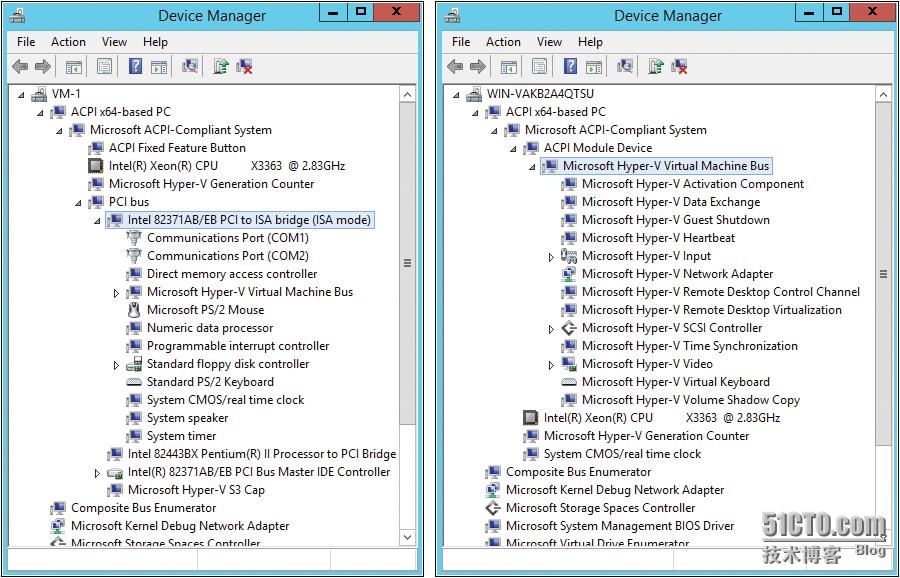Click Back arrow in WIN-VAKB2A4QTSU window toolbar
900x578 pixels.
coord(455,67)
